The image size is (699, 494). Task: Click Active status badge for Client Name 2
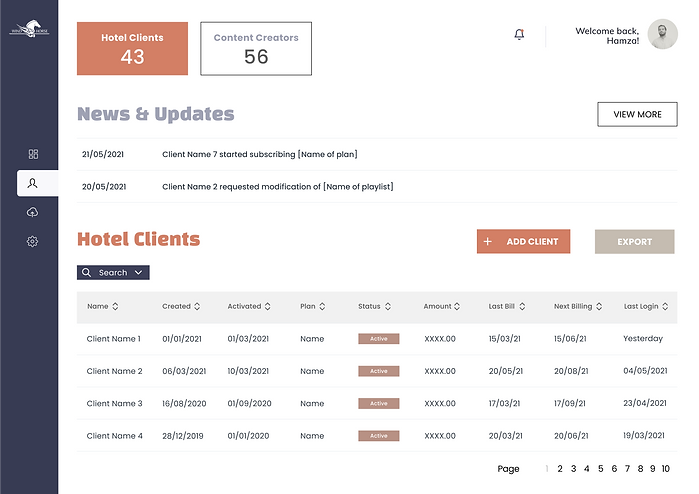(378, 371)
